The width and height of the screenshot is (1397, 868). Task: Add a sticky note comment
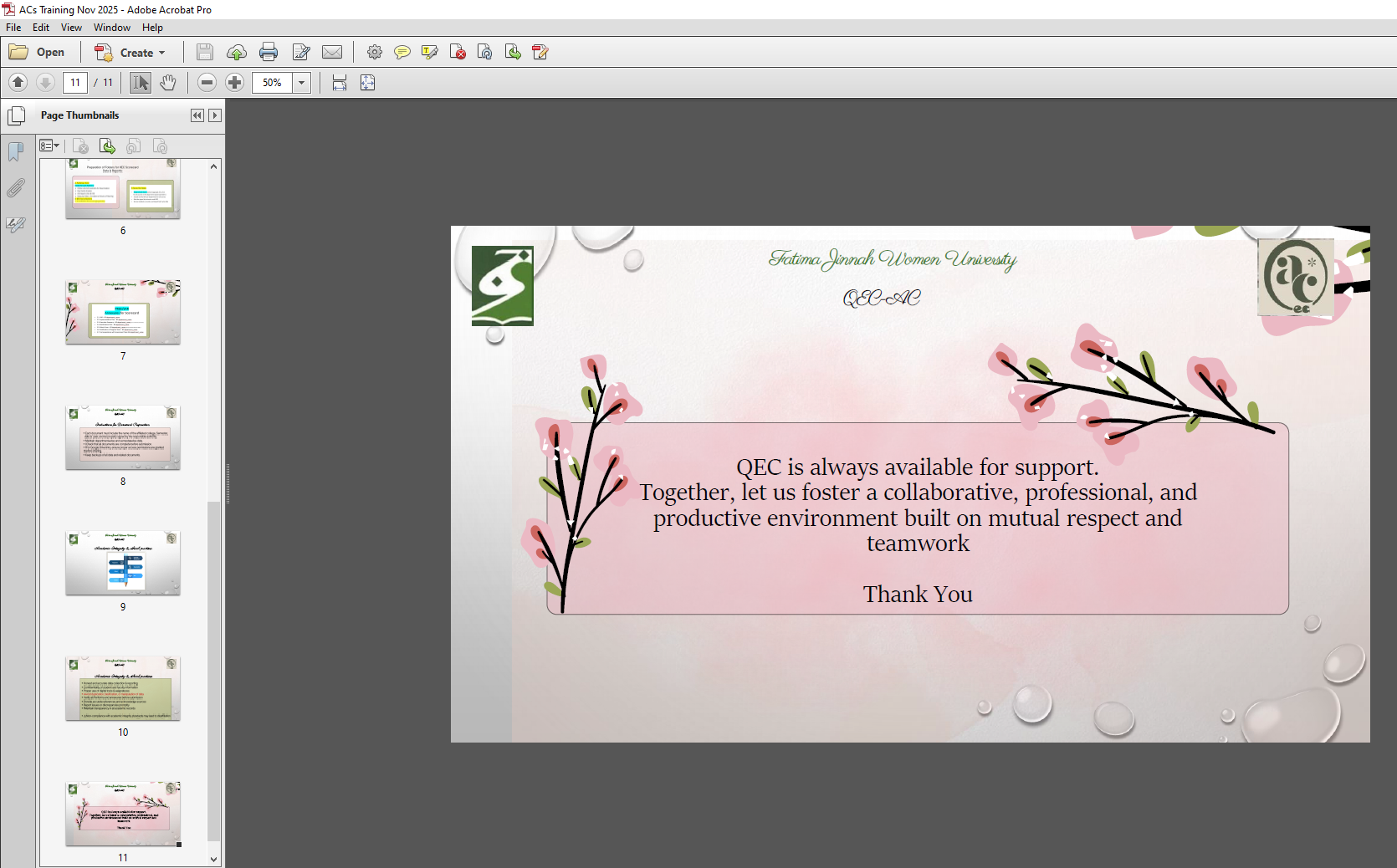tap(402, 53)
